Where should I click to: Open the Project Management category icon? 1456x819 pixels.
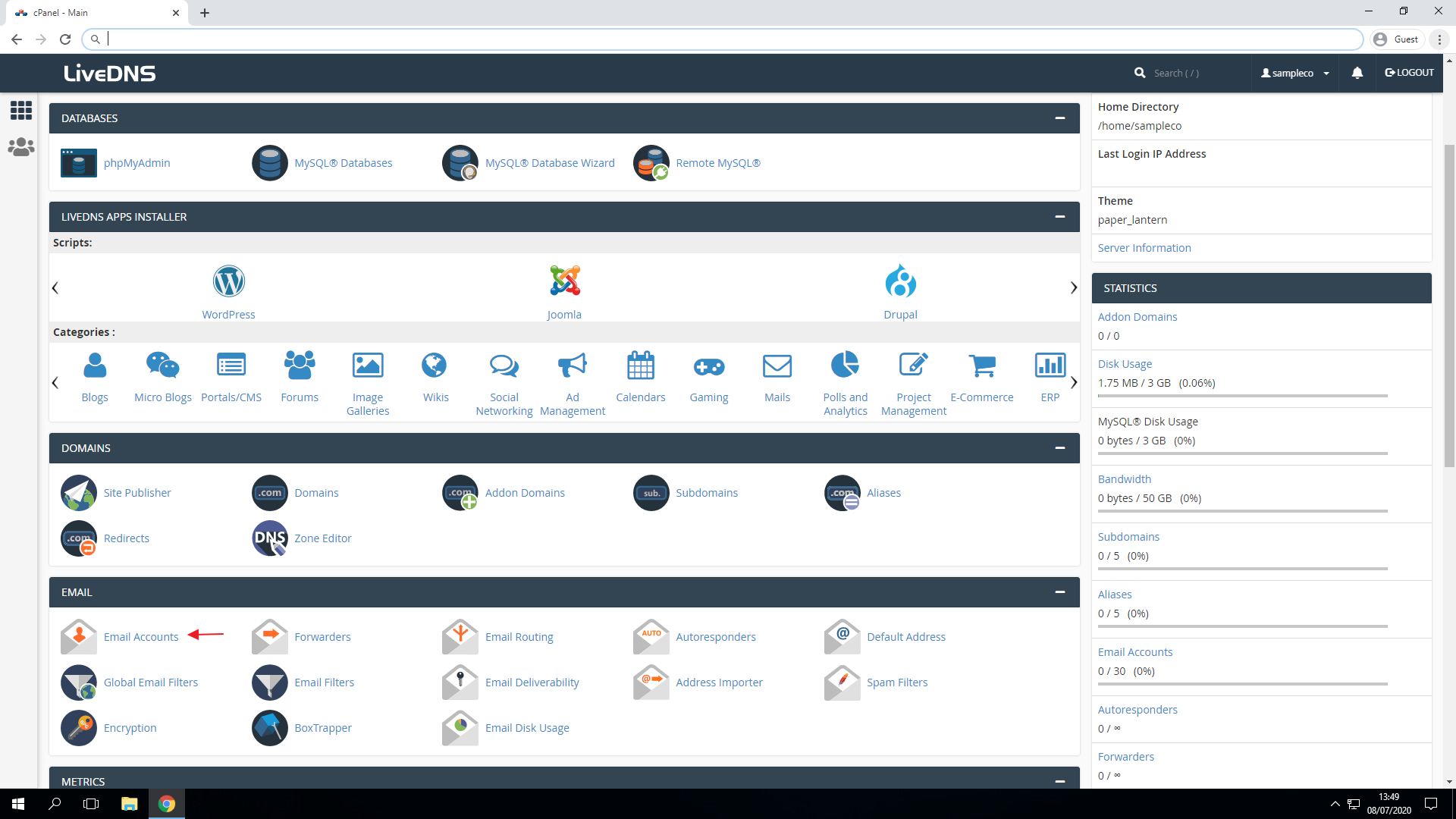[x=914, y=365]
